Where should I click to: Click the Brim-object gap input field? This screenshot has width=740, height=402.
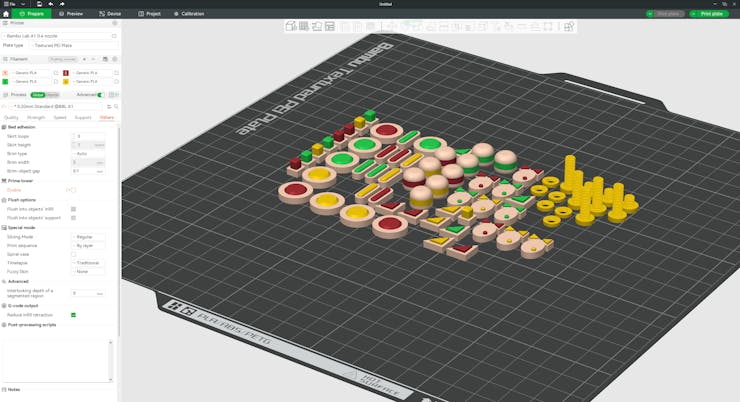click(x=88, y=171)
